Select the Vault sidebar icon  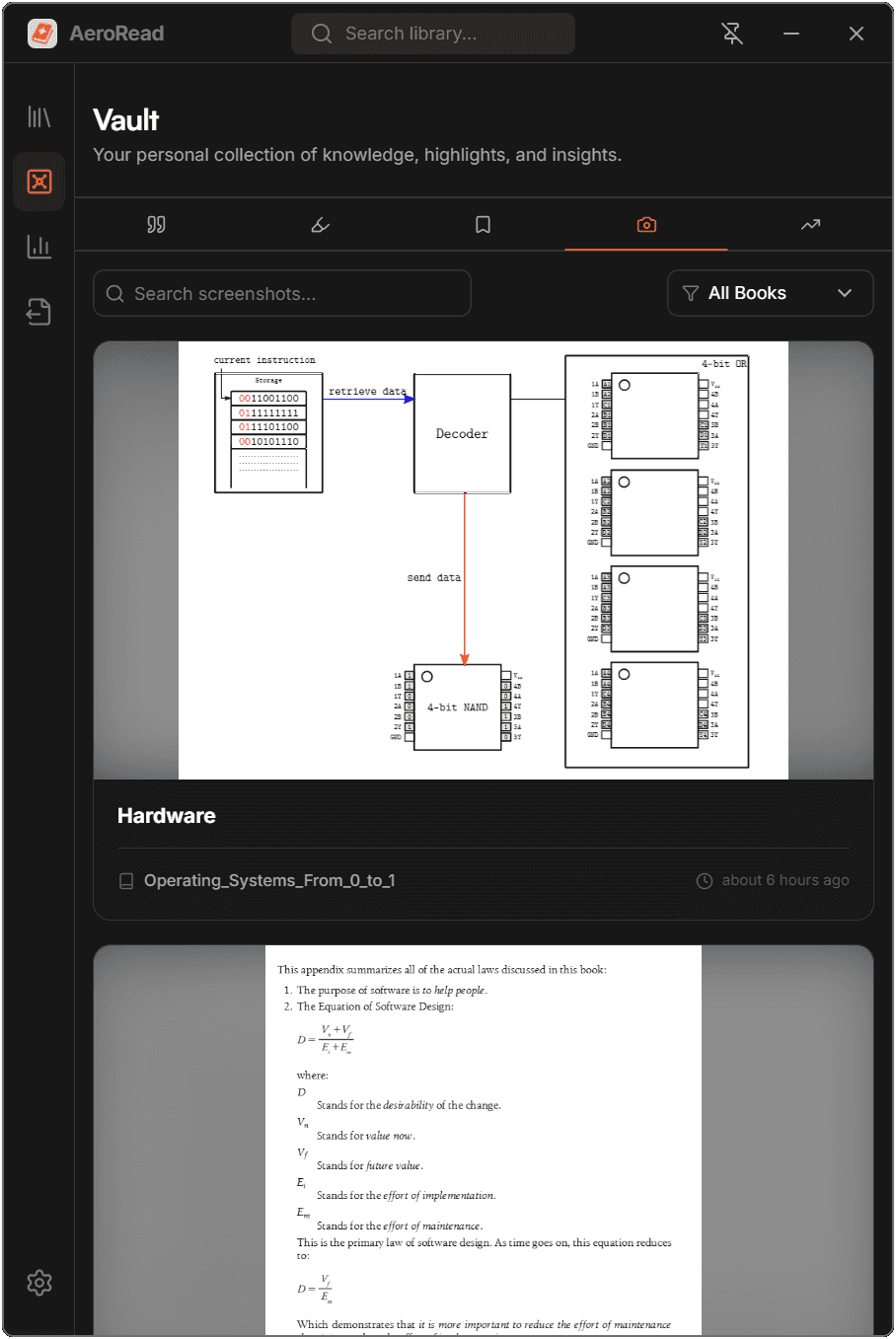pos(39,182)
